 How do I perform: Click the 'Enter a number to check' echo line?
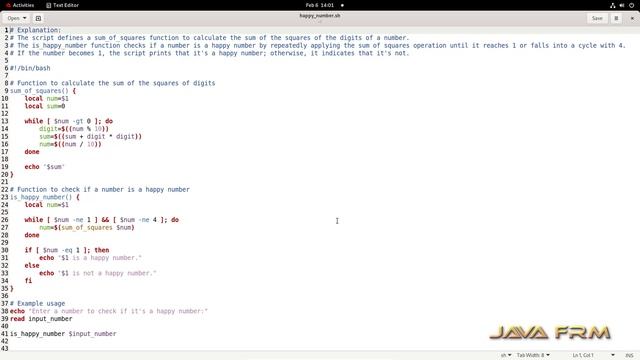click(x=109, y=311)
